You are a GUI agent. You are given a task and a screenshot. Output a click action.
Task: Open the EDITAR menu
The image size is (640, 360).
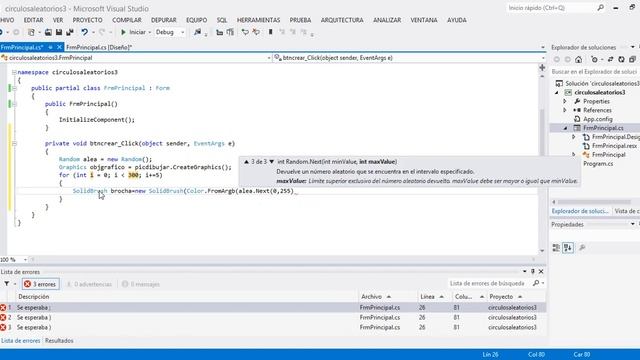(x=33, y=20)
